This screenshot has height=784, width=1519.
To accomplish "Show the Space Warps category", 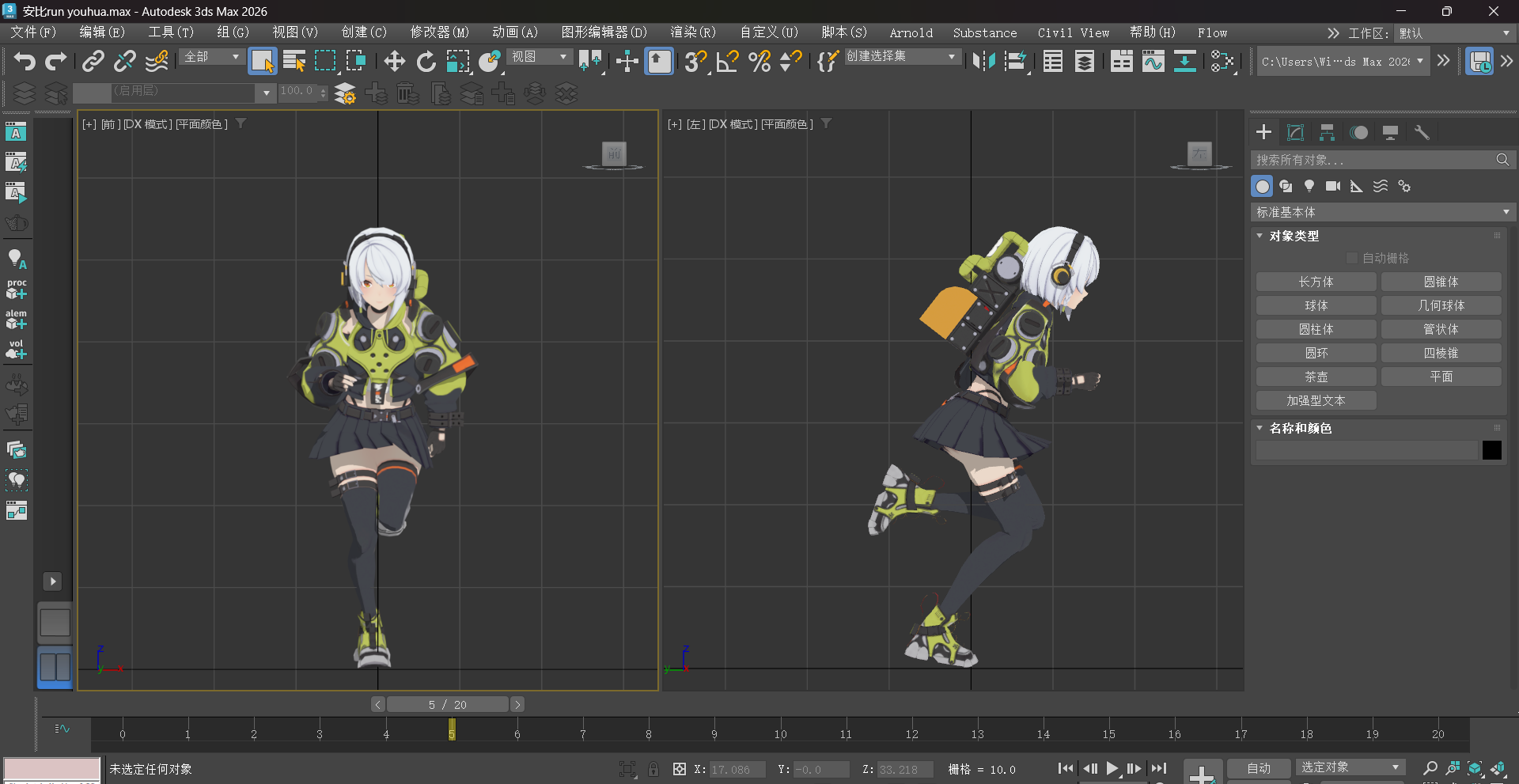I will (x=1381, y=187).
